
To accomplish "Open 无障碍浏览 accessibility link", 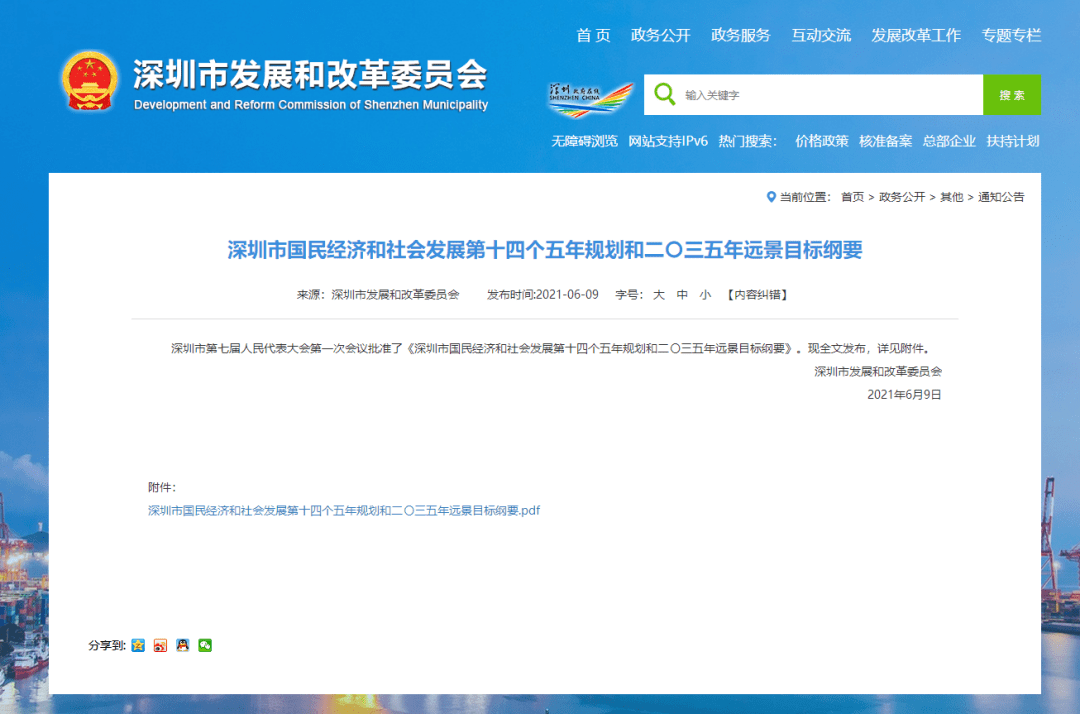I will 584,141.
